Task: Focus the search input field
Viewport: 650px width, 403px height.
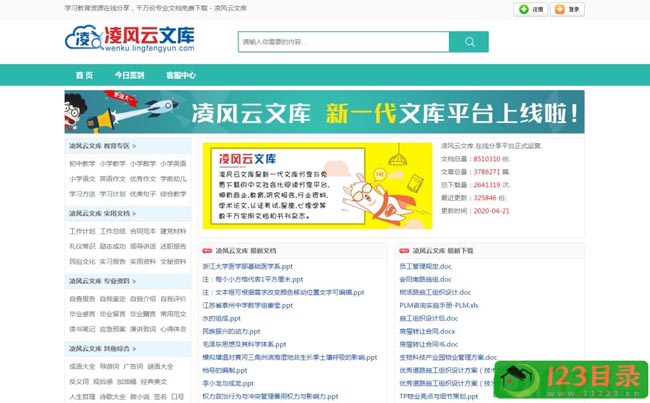Action: click(x=344, y=42)
